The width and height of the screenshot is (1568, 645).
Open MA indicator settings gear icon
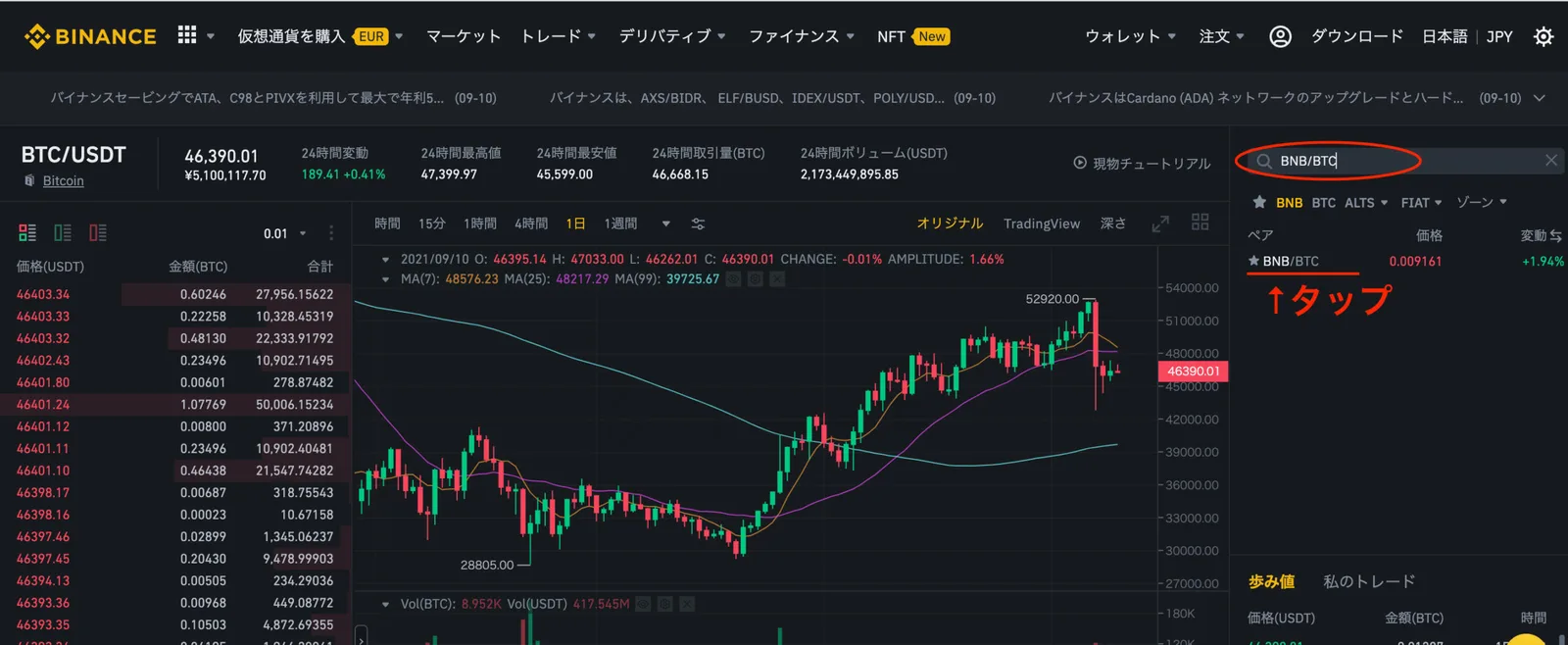click(x=755, y=279)
